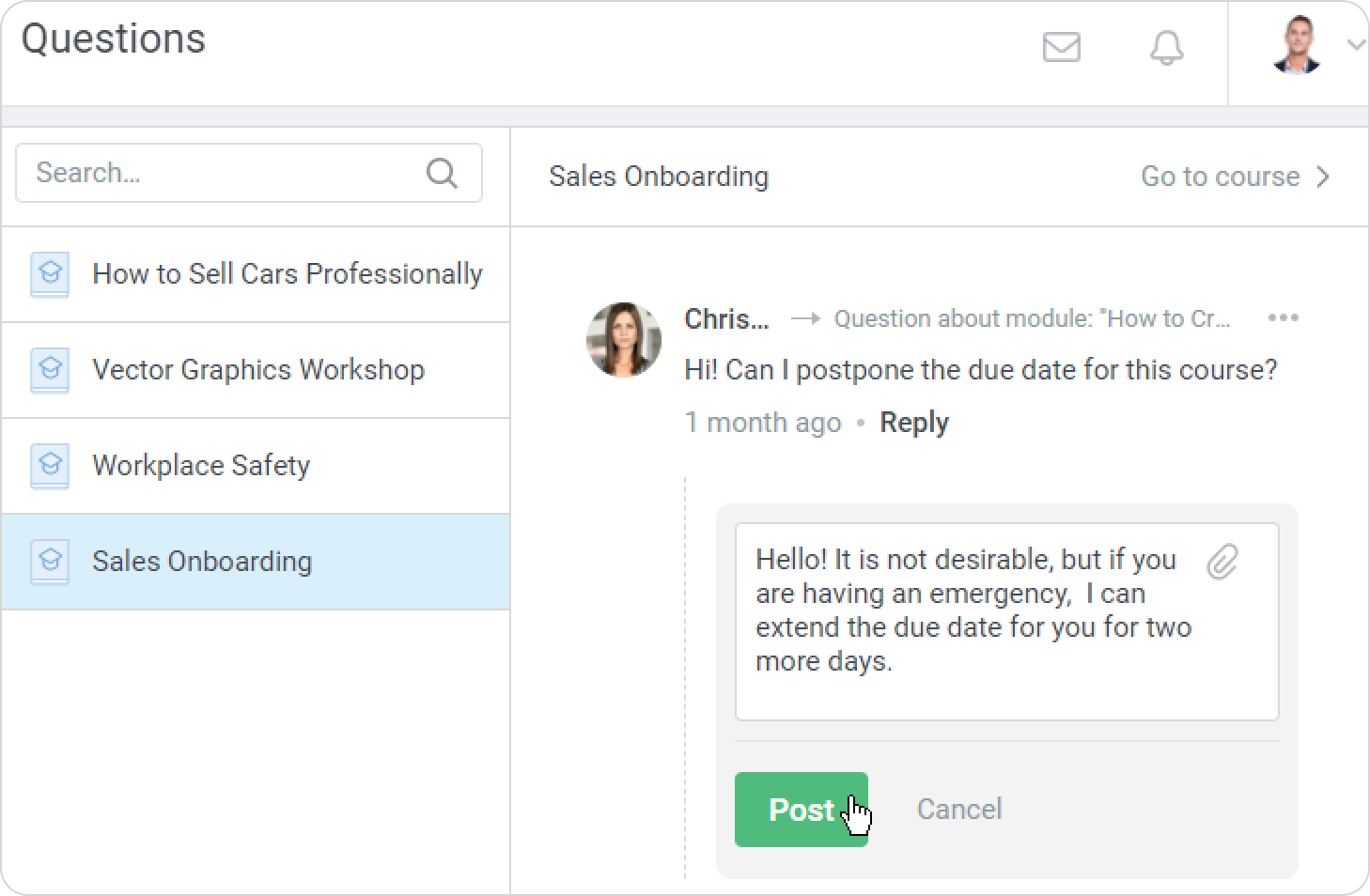Click the 1 month ago timestamp
1370x896 pixels.
coord(762,423)
